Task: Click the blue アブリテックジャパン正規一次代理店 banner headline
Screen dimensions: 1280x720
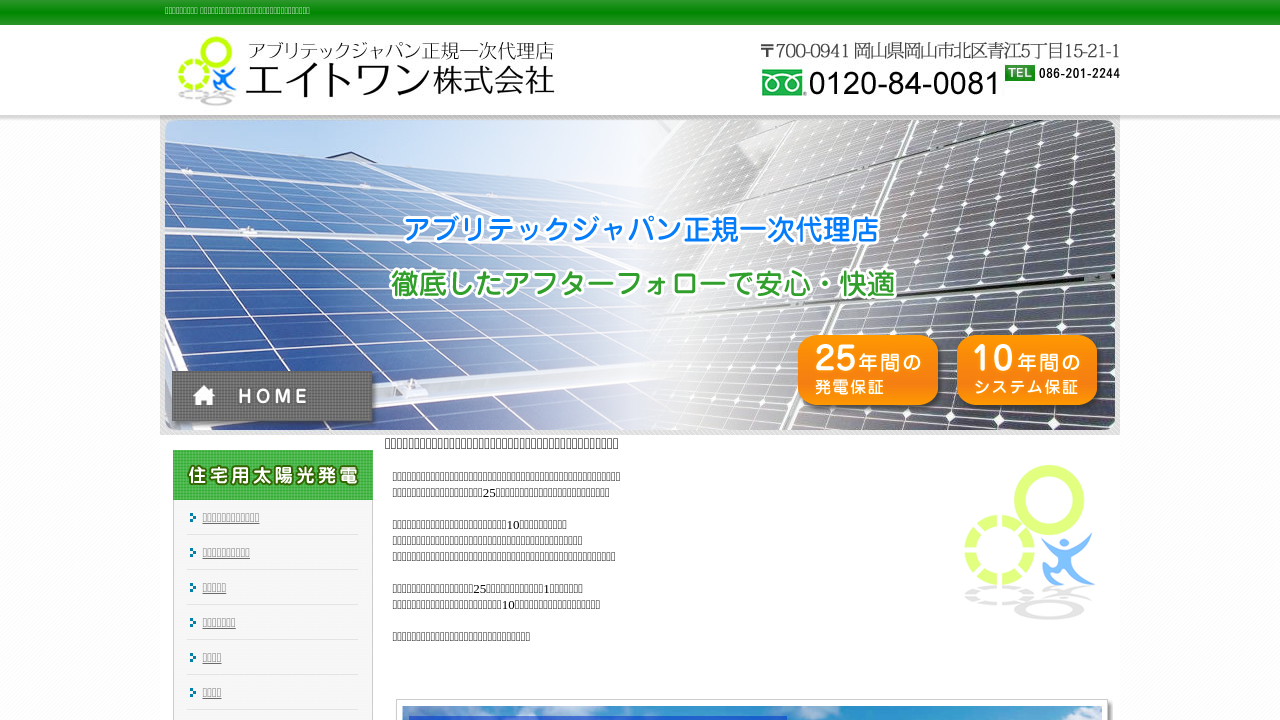Action: pyautogui.click(x=641, y=229)
